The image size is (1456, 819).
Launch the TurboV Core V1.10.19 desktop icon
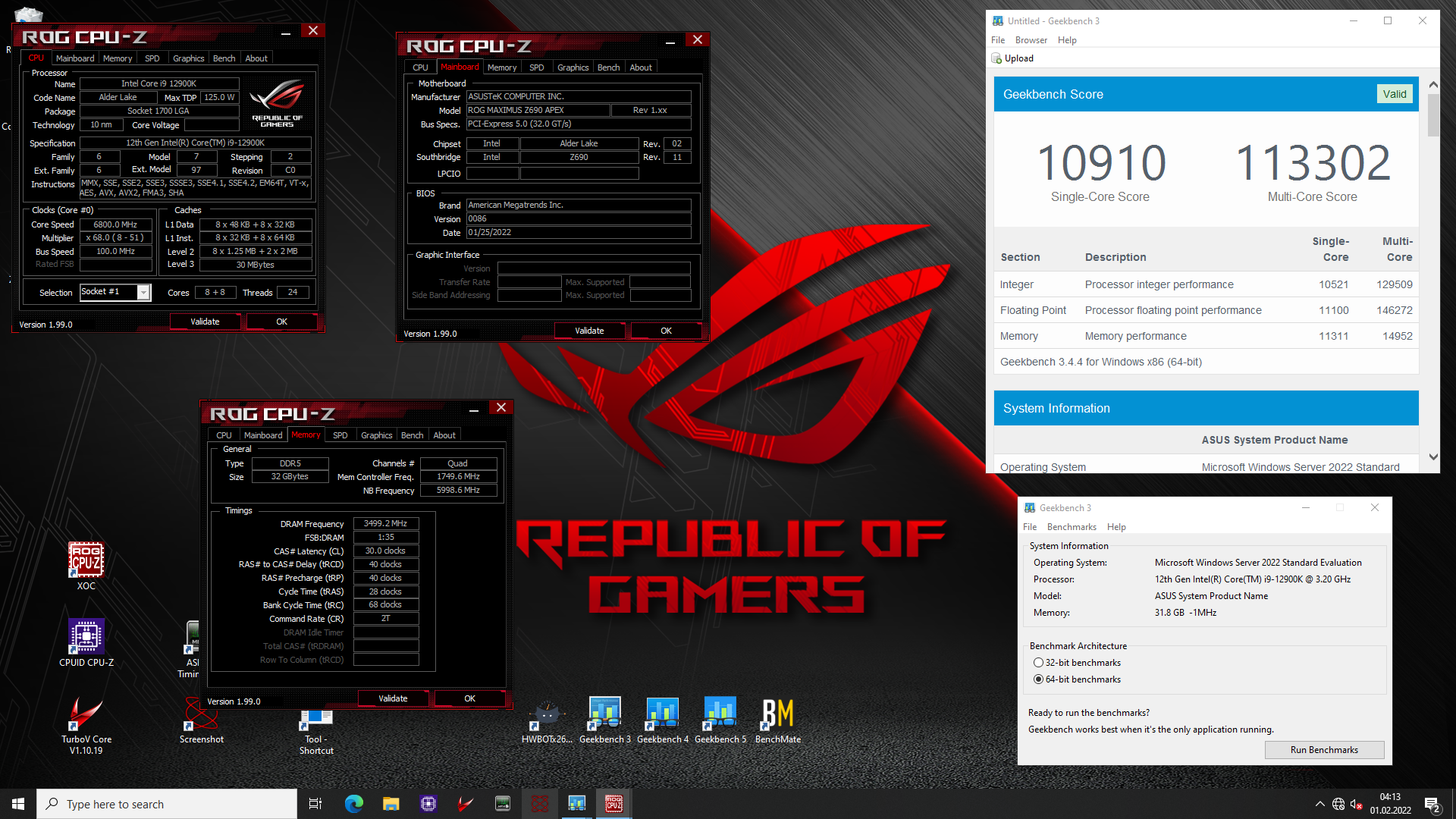[x=86, y=725]
